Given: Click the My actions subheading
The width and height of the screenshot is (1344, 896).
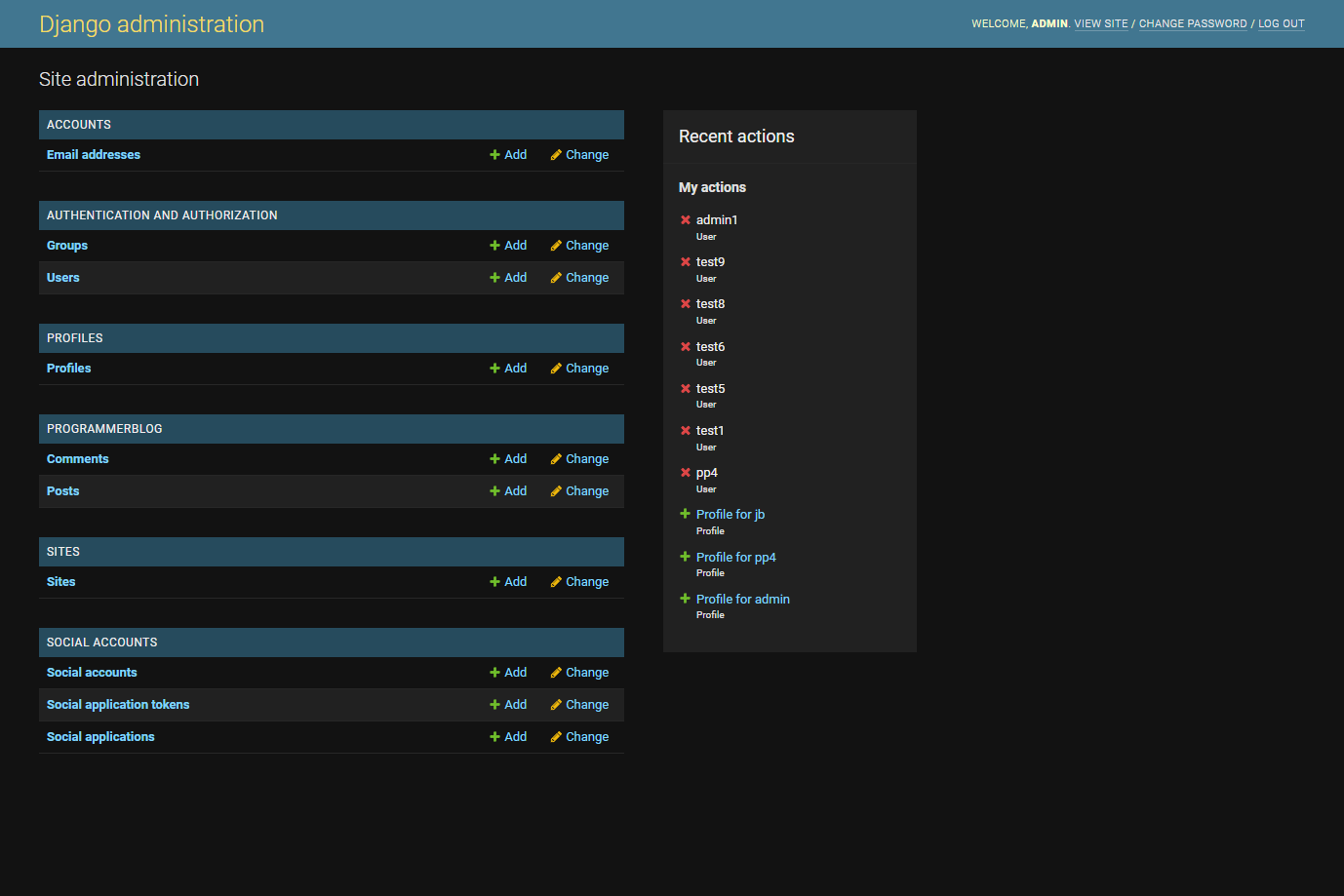Looking at the screenshot, I should [x=712, y=187].
